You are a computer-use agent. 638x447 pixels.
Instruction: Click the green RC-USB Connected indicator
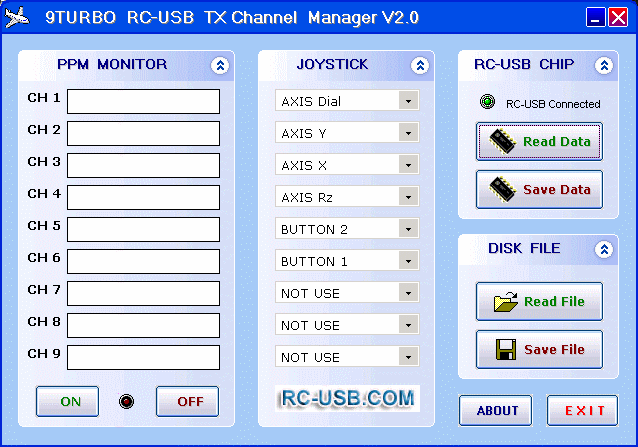[487, 101]
